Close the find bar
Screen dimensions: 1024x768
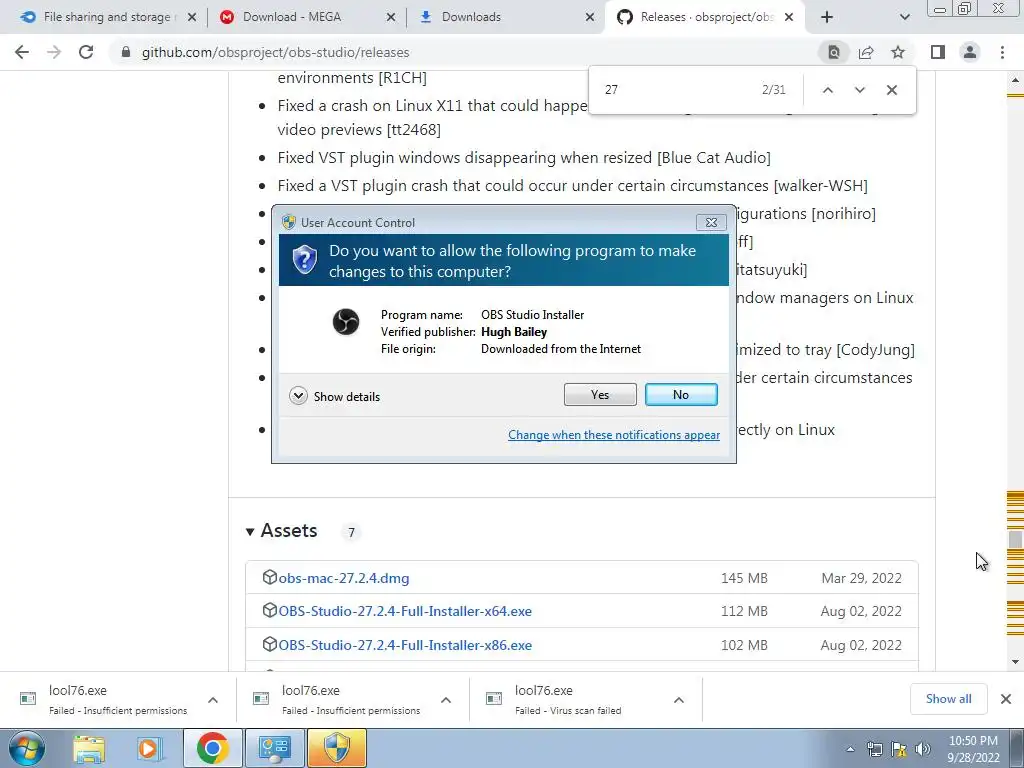pyautogui.click(x=891, y=90)
